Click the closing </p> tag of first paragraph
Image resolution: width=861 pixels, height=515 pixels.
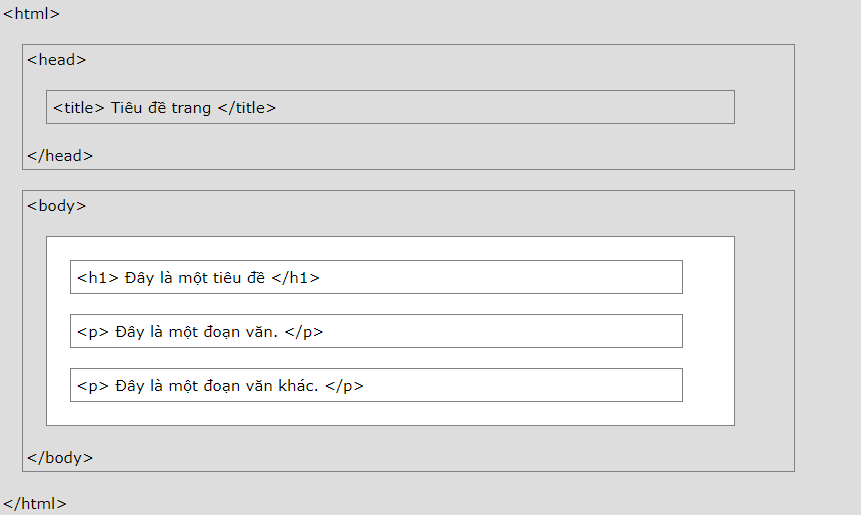(x=304, y=332)
